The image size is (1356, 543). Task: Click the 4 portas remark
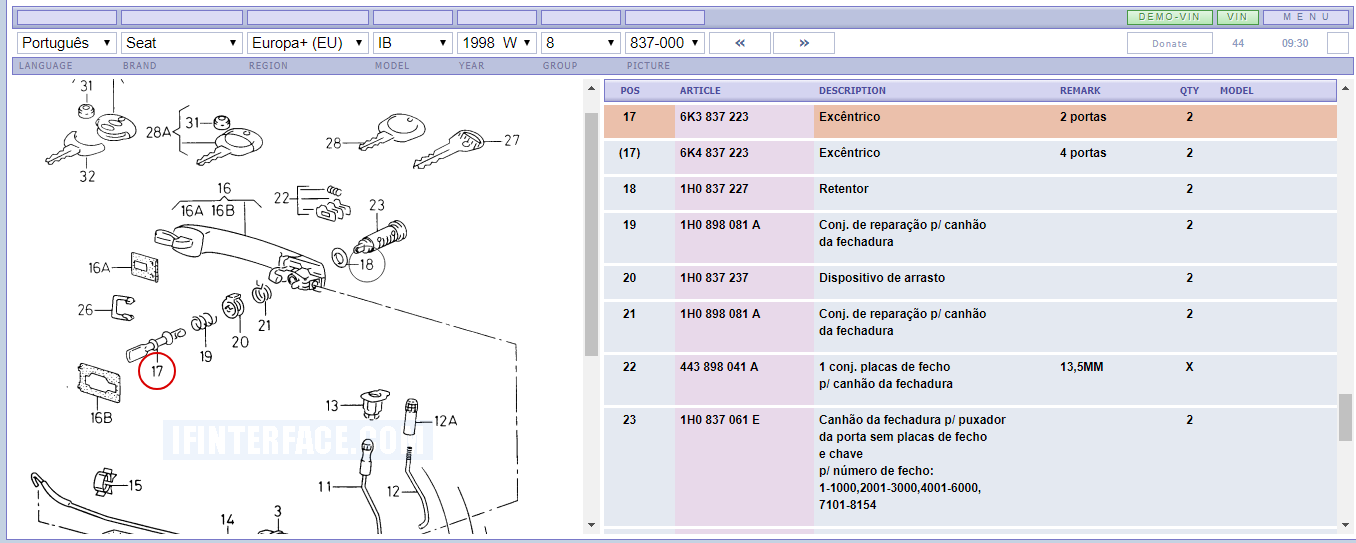(x=1083, y=153)
